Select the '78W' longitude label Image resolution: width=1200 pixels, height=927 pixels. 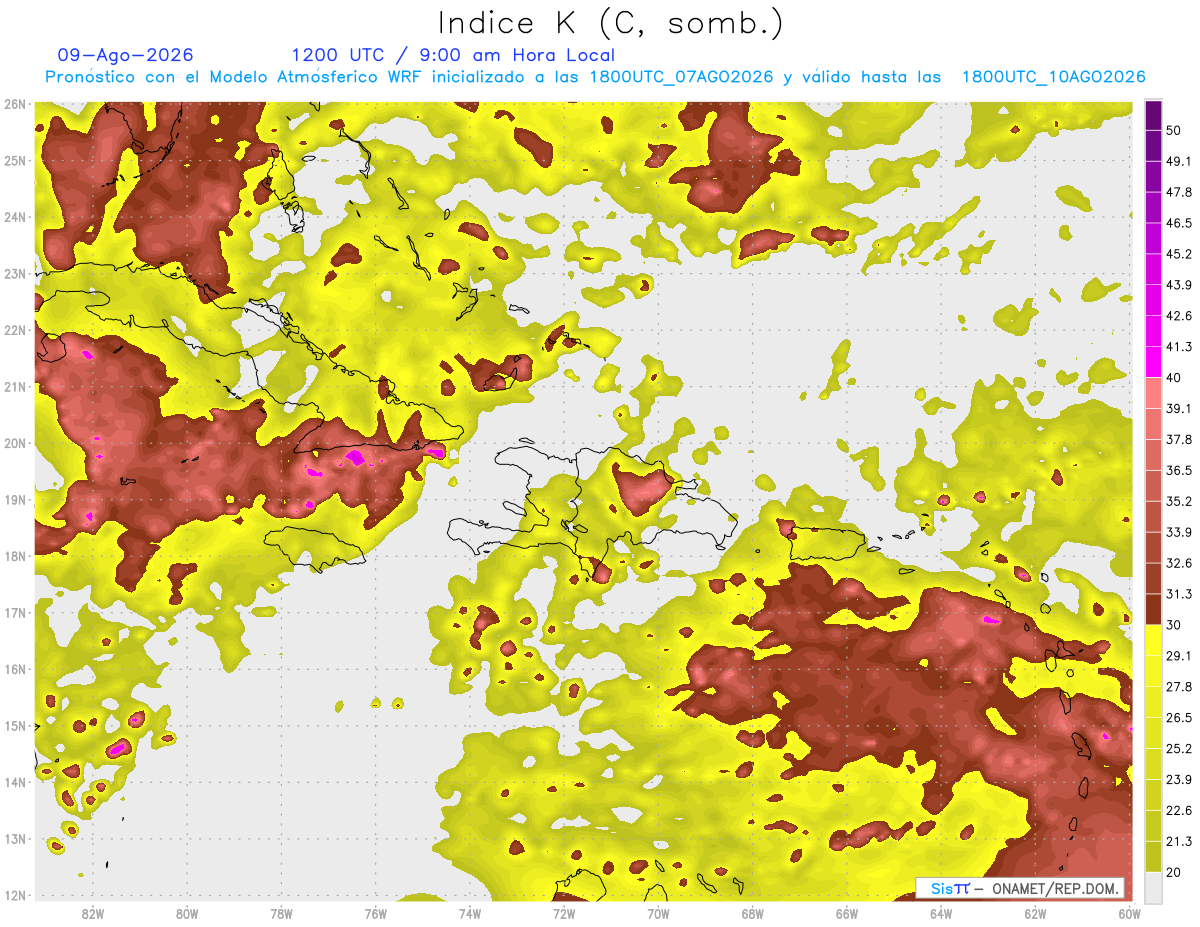[x=281, y=914]
